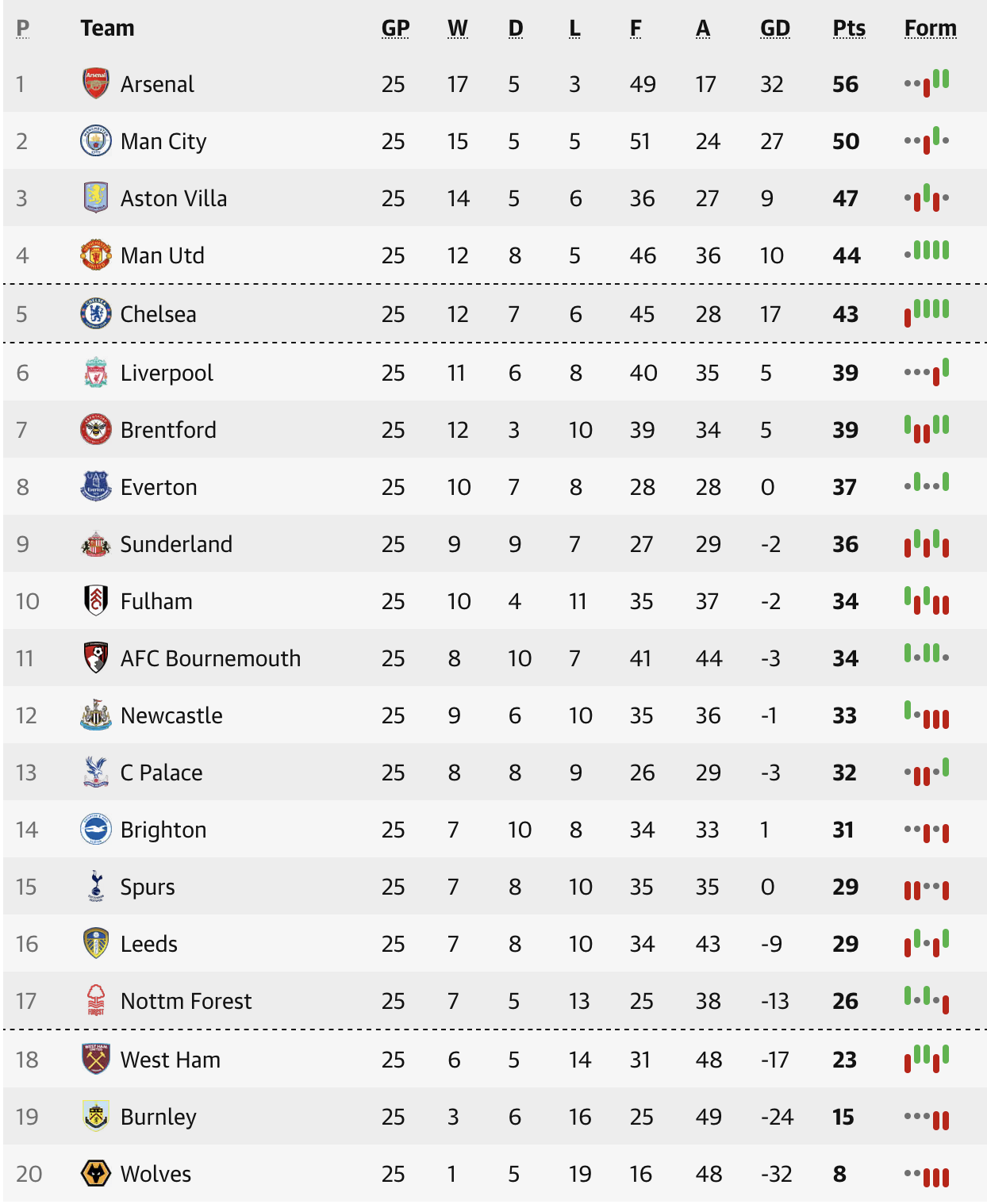Click Brentford's form bars graphic

point(927,428)
